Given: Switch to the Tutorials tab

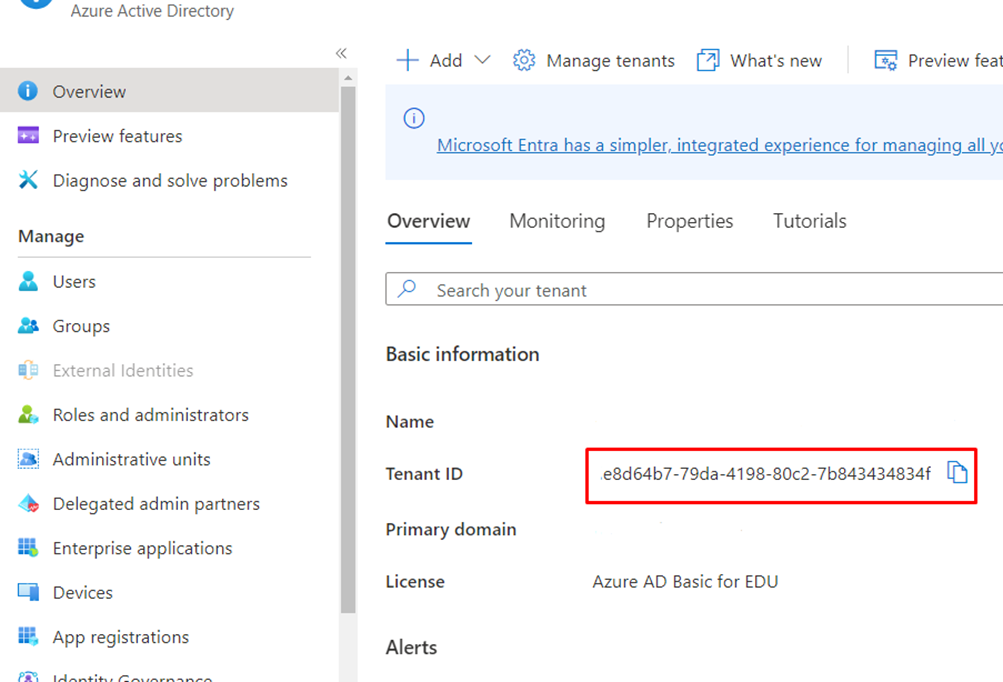Looking at the screenshot, I should [810, 221].
